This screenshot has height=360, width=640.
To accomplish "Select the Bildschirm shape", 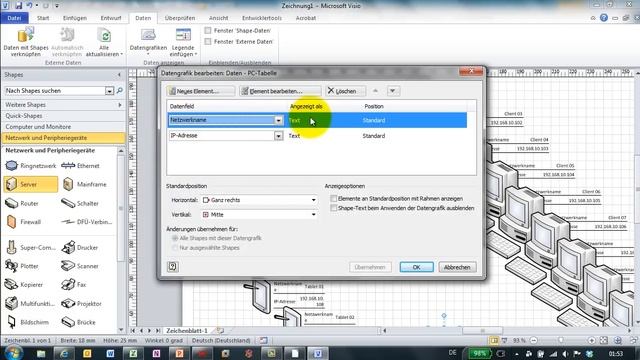I will [x=28, y=322].
